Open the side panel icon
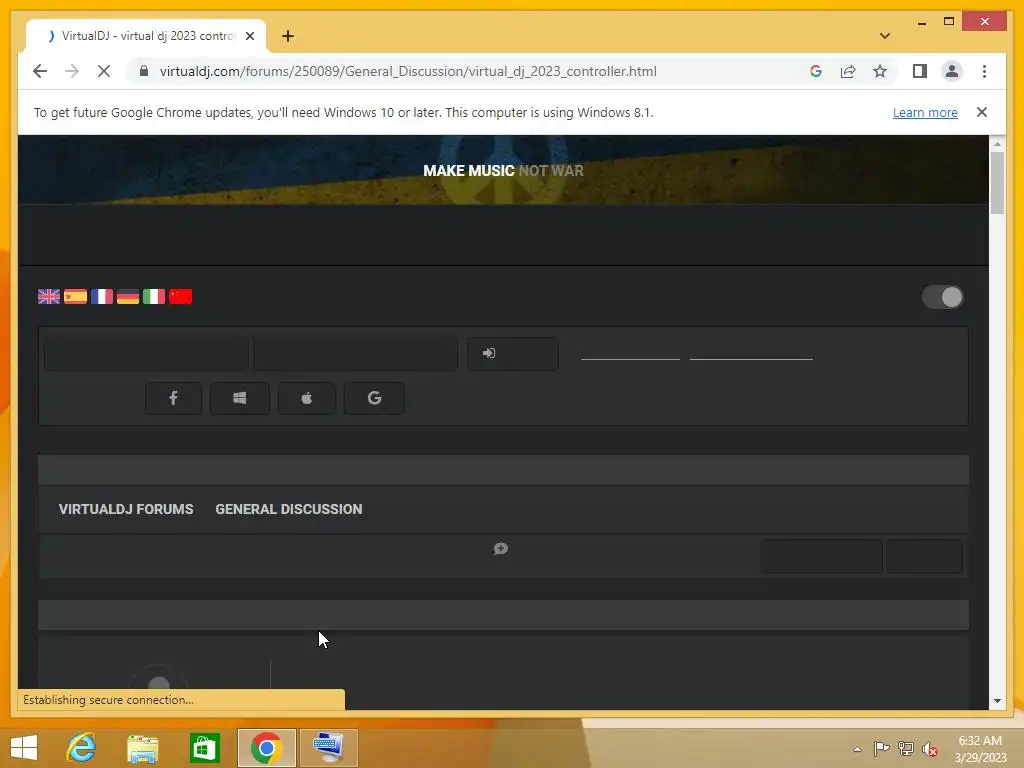 tap(920, 71)
